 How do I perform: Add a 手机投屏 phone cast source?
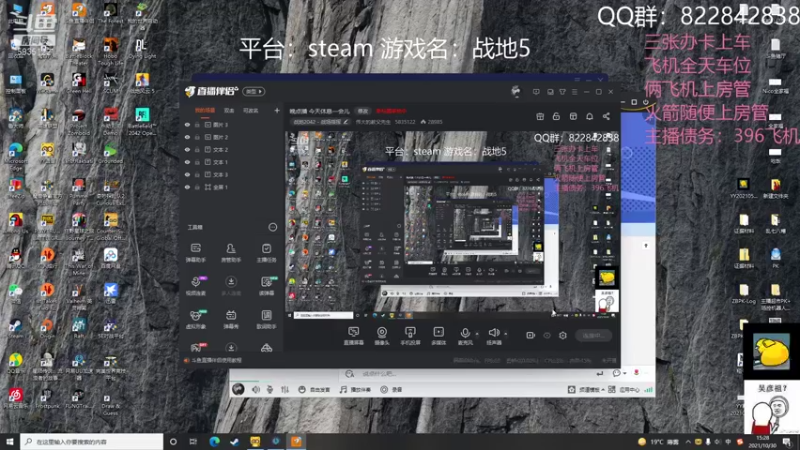[x=410, y=336]
